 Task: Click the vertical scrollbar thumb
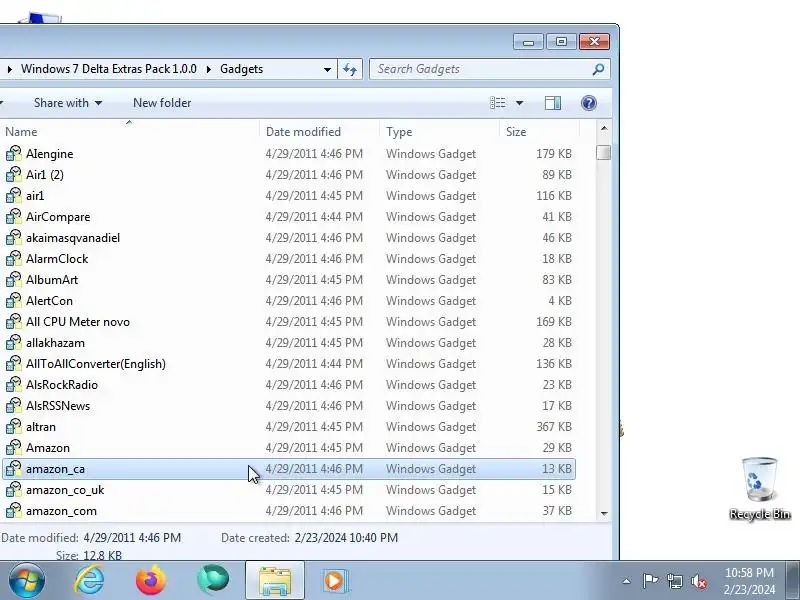(x=604, y=152)
